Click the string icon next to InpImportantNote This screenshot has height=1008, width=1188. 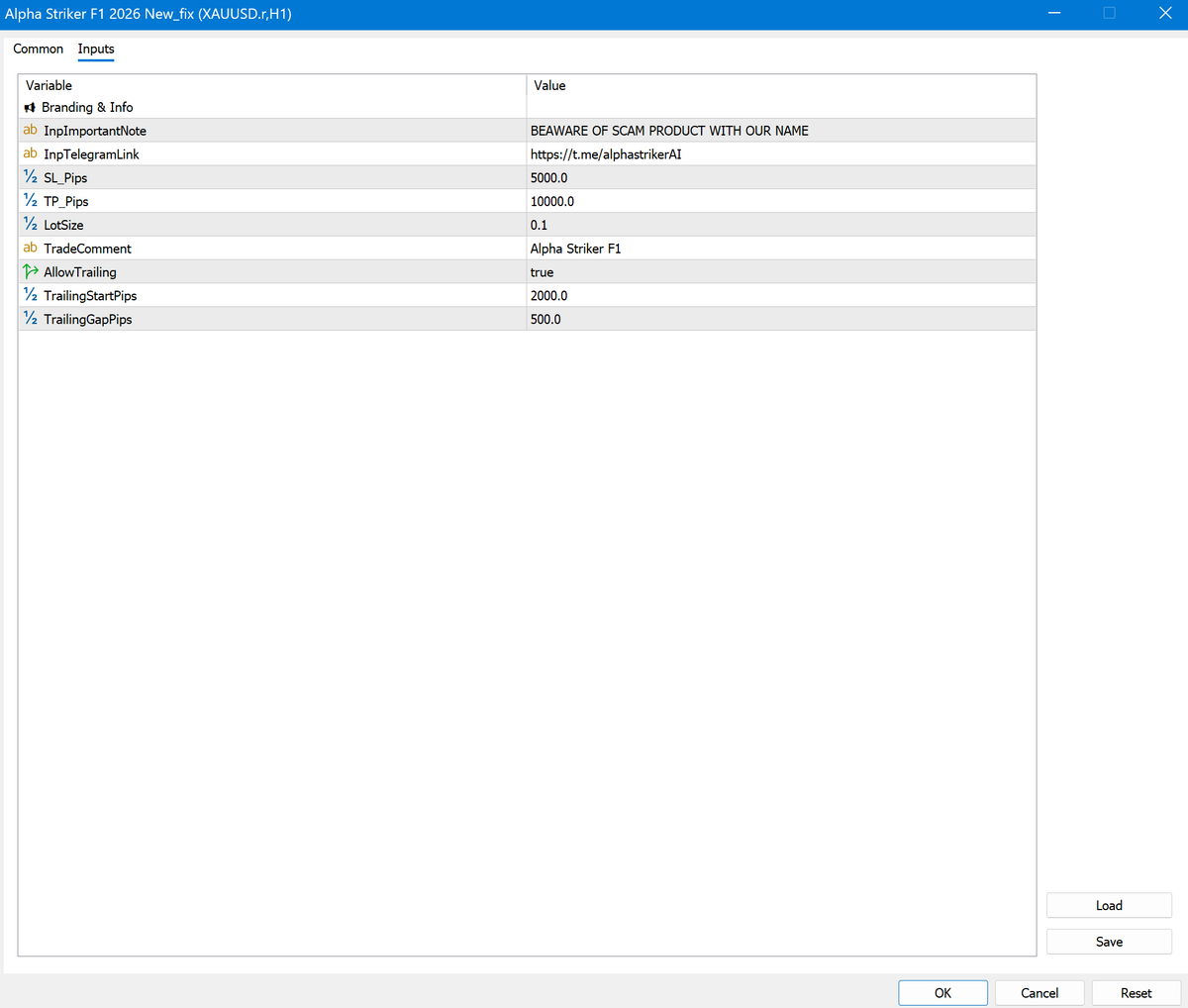30,131
